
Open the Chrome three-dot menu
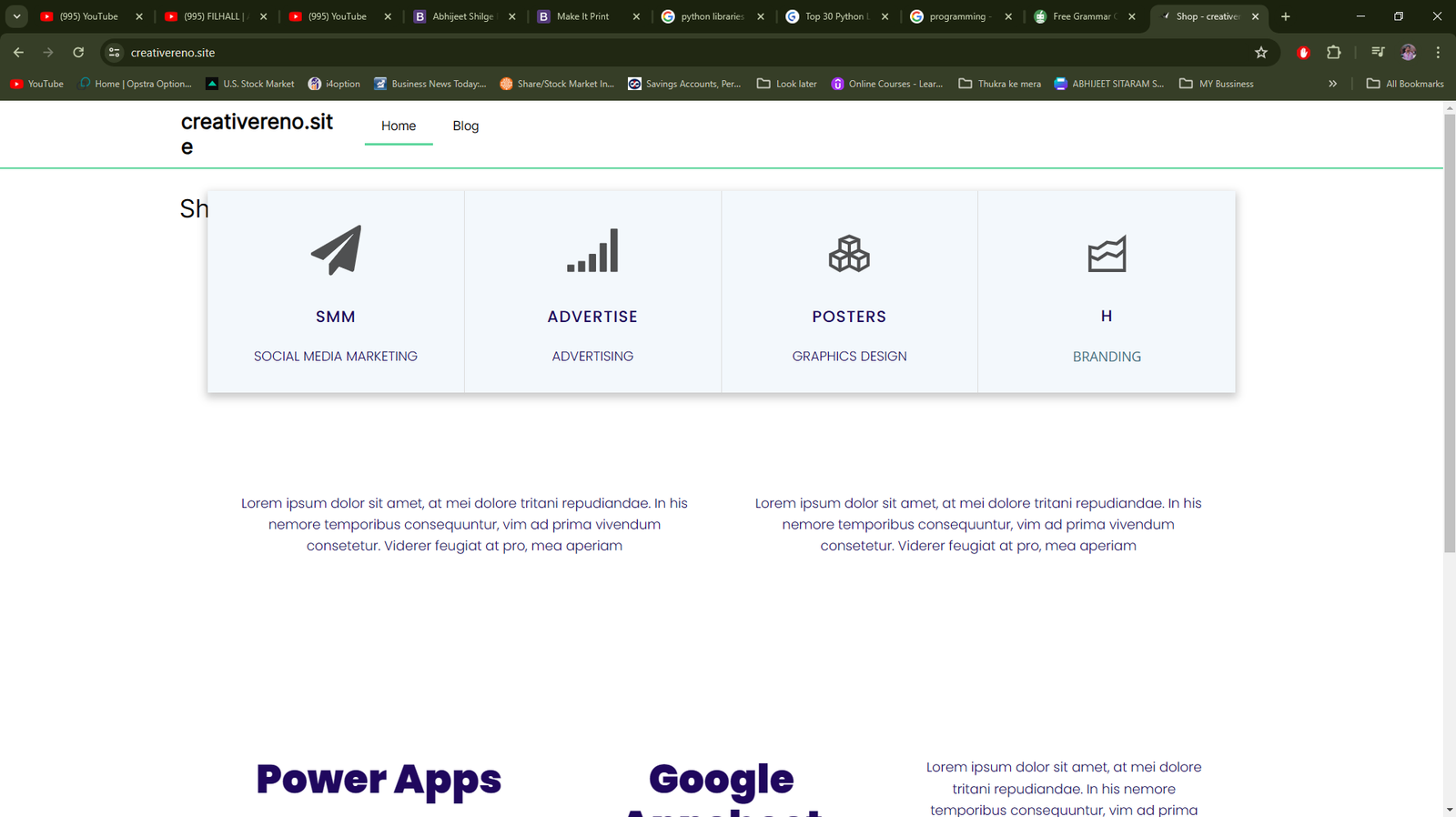pos(1438,53)
